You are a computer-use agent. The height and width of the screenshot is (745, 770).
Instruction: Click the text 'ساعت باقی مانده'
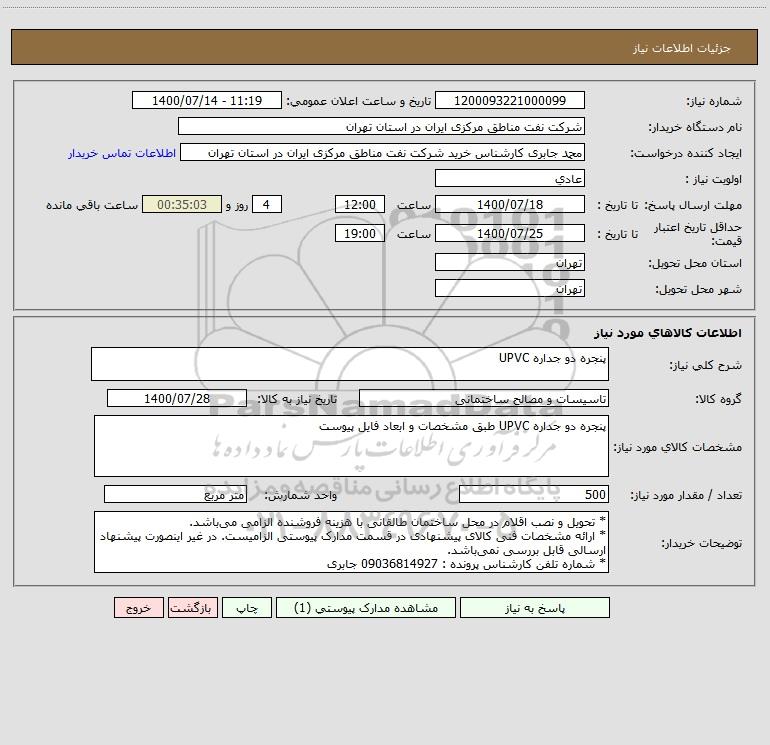coord(92,205)
